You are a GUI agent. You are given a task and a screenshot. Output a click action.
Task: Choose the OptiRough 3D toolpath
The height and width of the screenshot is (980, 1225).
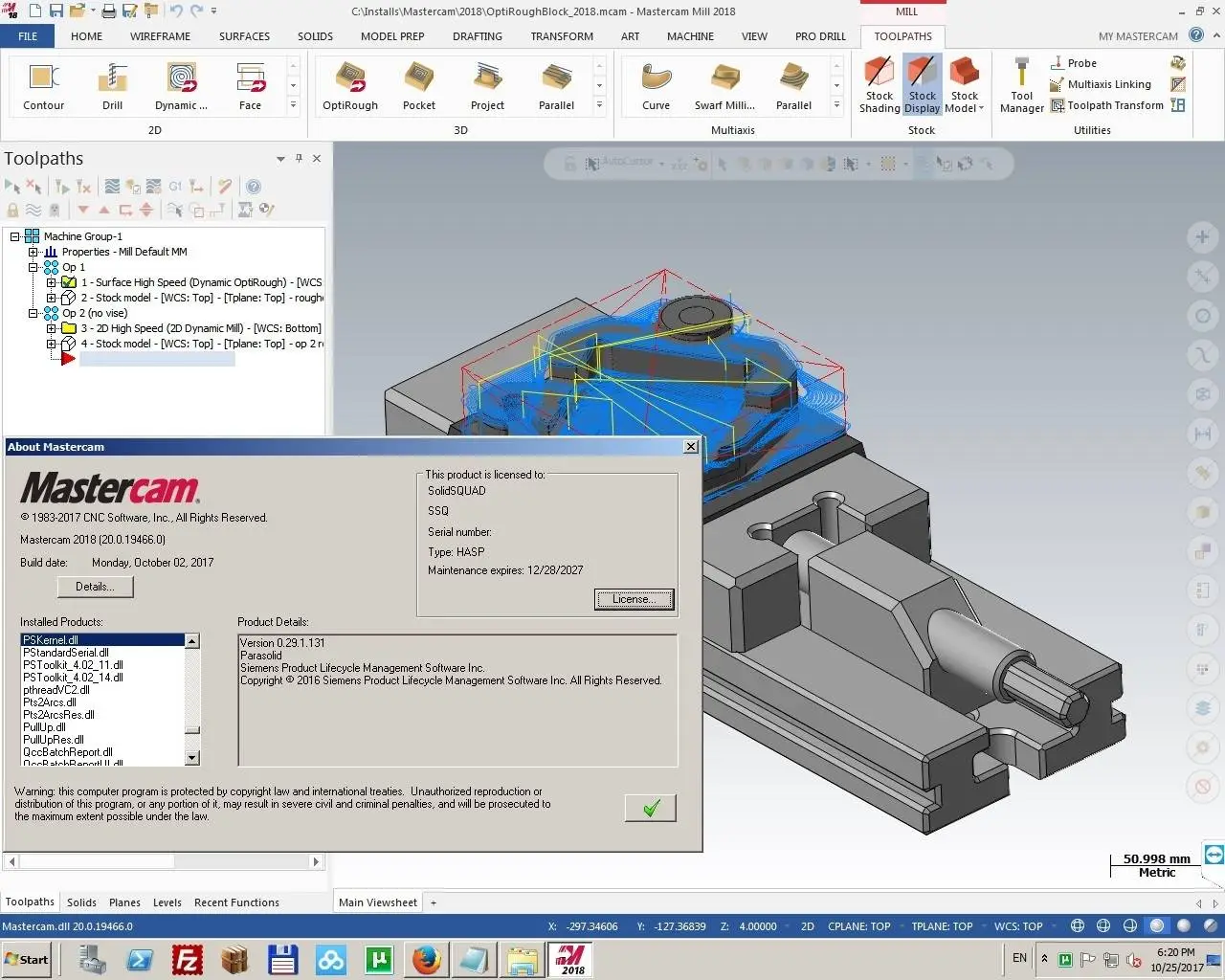tap(350, 87)
